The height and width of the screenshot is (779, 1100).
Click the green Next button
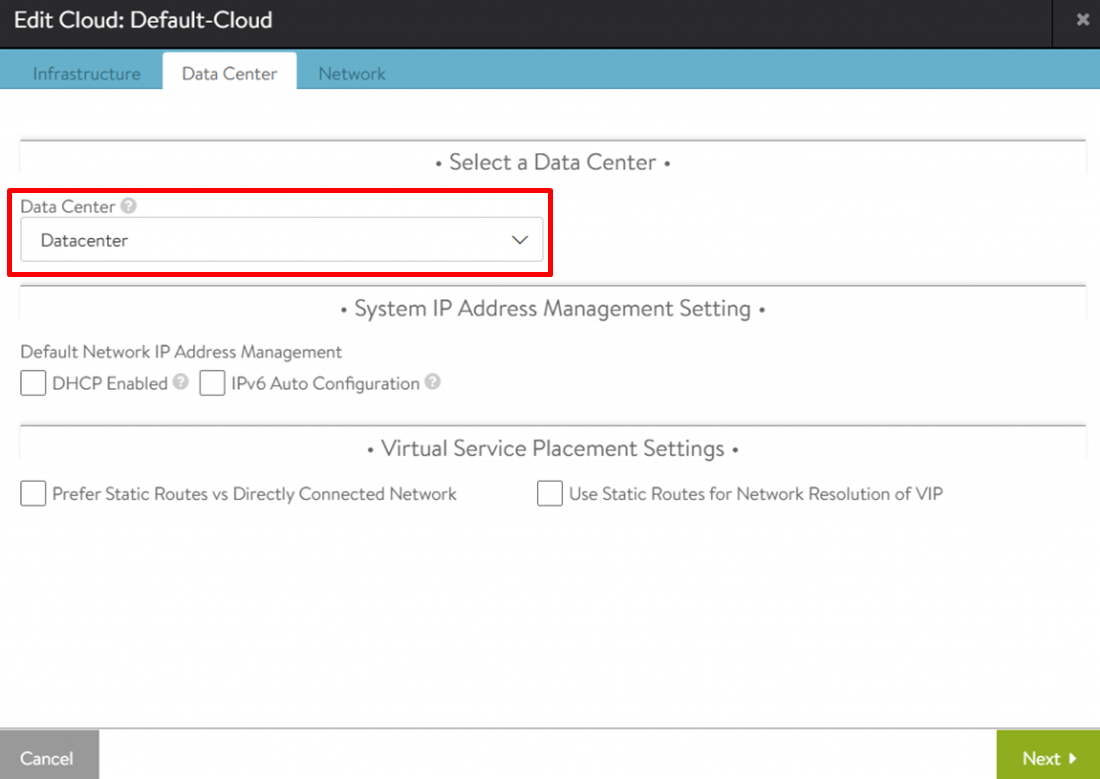(1048, 758)
